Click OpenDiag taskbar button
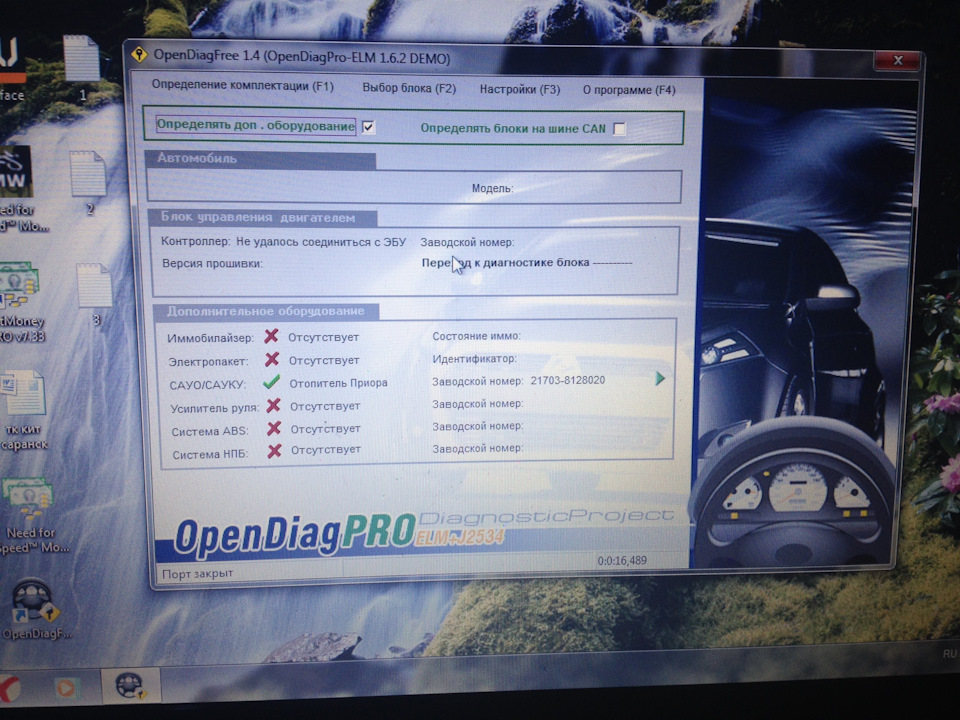Screen dimensions: 960x720 coord(130,685)
